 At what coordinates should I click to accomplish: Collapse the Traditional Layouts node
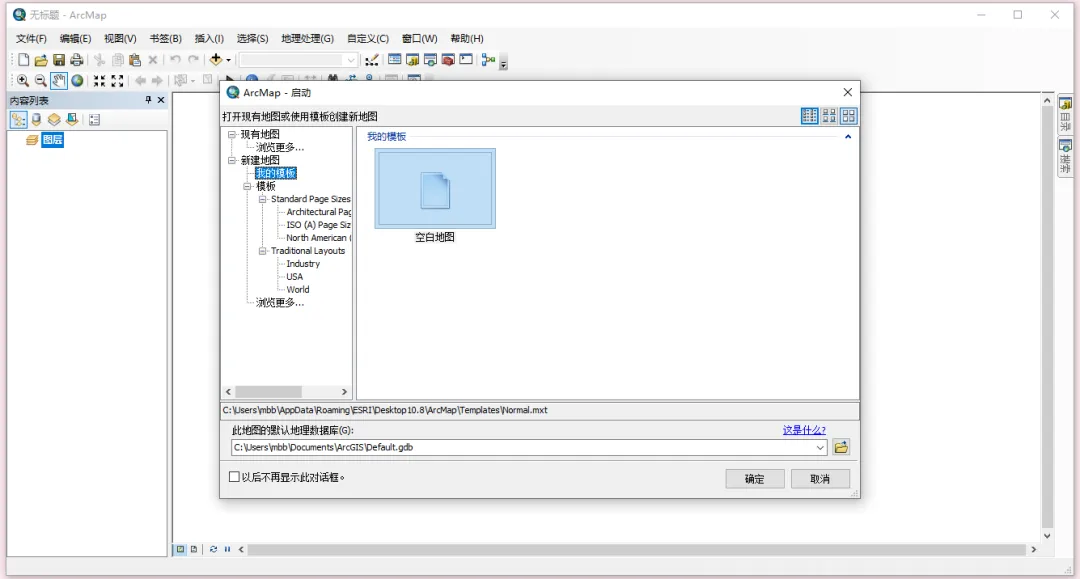click(x=262, y=251)
